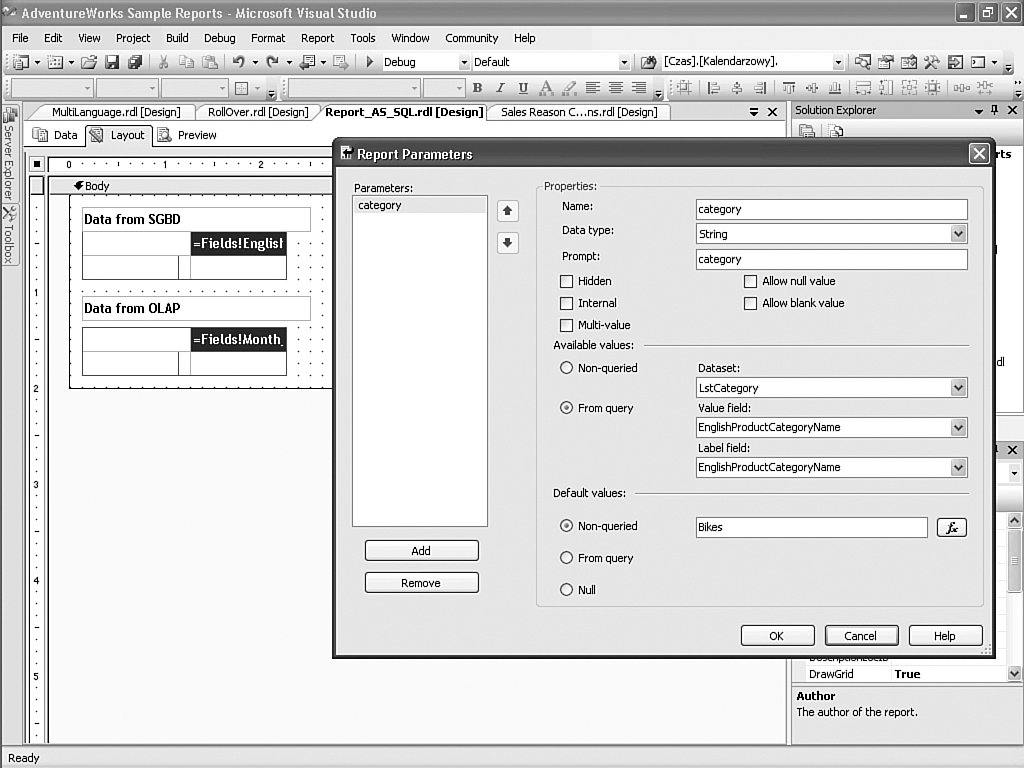Expand the Value field dropdown

coord(958,428)
